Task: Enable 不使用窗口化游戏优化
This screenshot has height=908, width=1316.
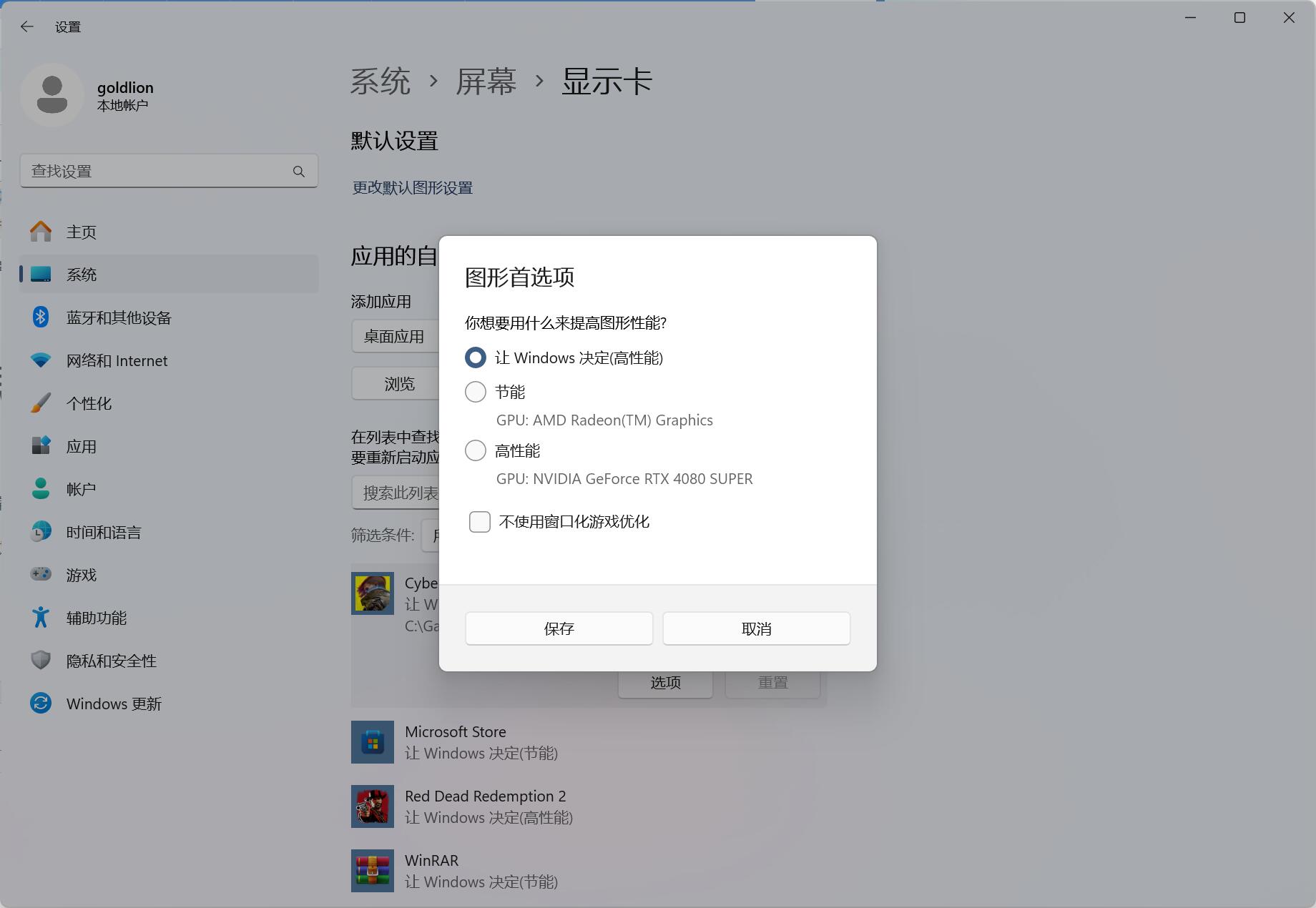Action: pyautogui.click(x=479, y=522)
